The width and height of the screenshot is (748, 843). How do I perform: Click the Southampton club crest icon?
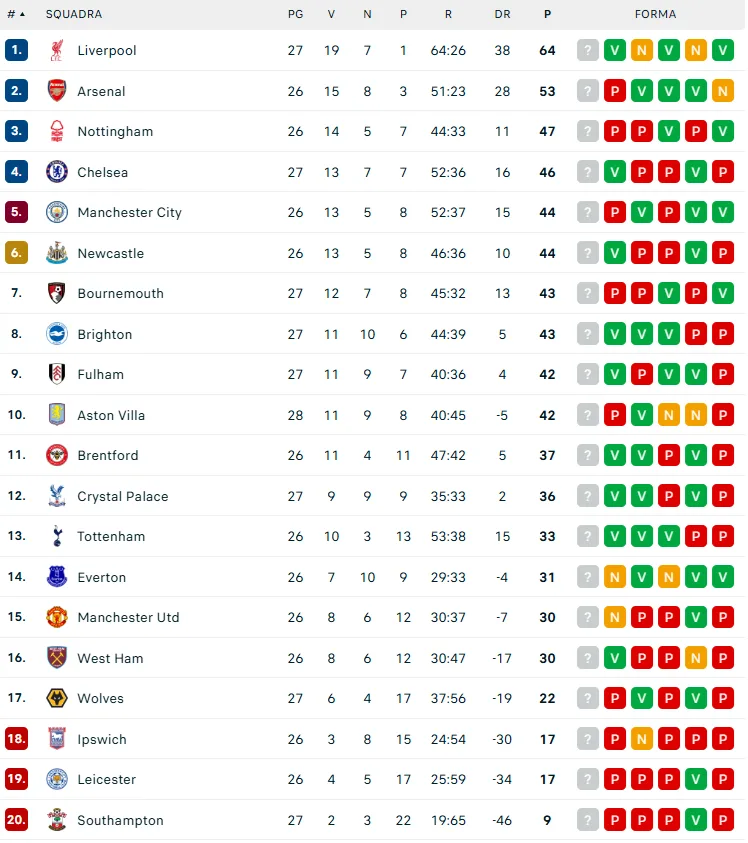[x=57, y=820]
